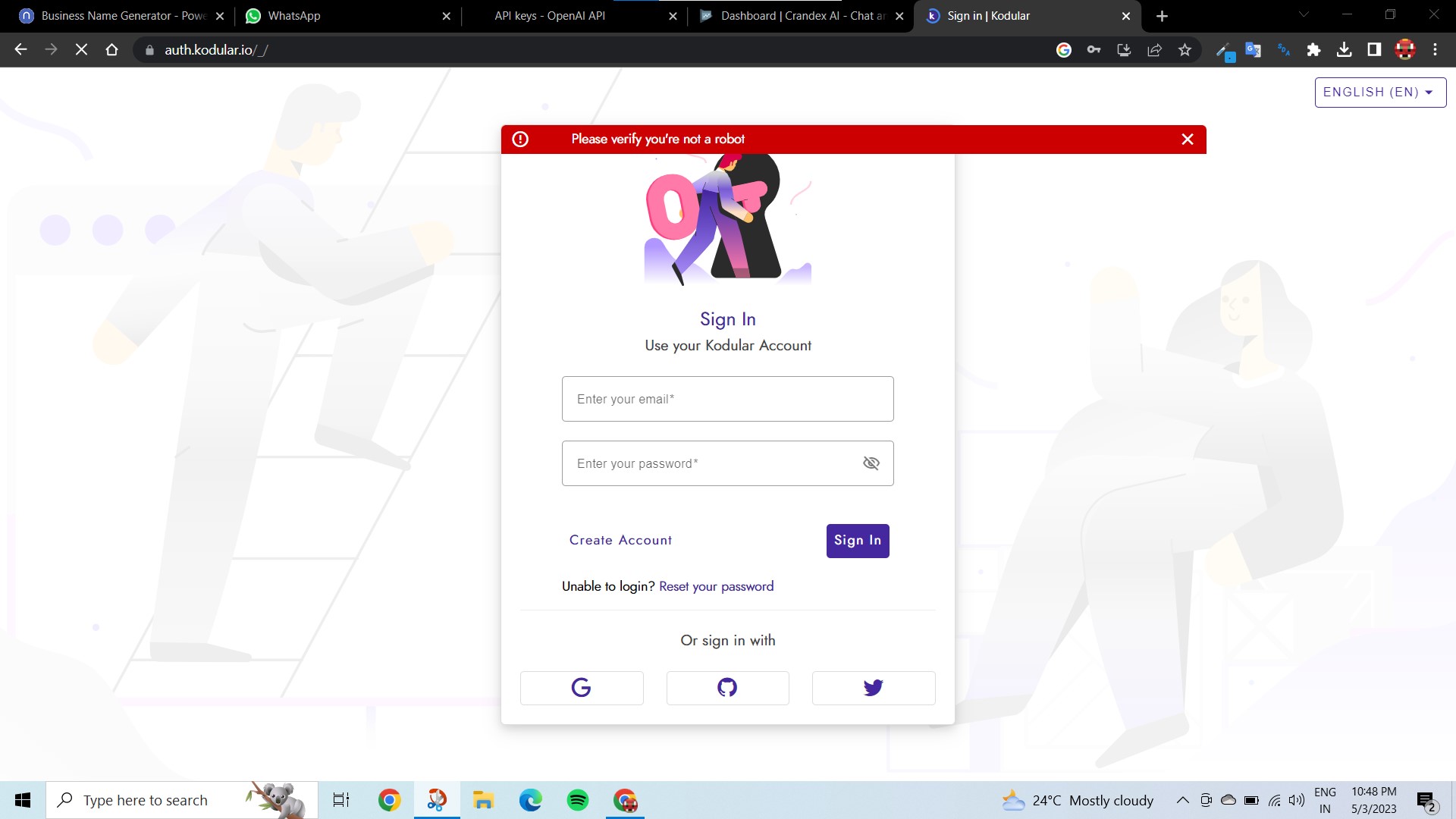The width and height of the screenshot is (1456, 819).
Task: Close the WhatsApp tab
Action: click(x=446, y=16)
